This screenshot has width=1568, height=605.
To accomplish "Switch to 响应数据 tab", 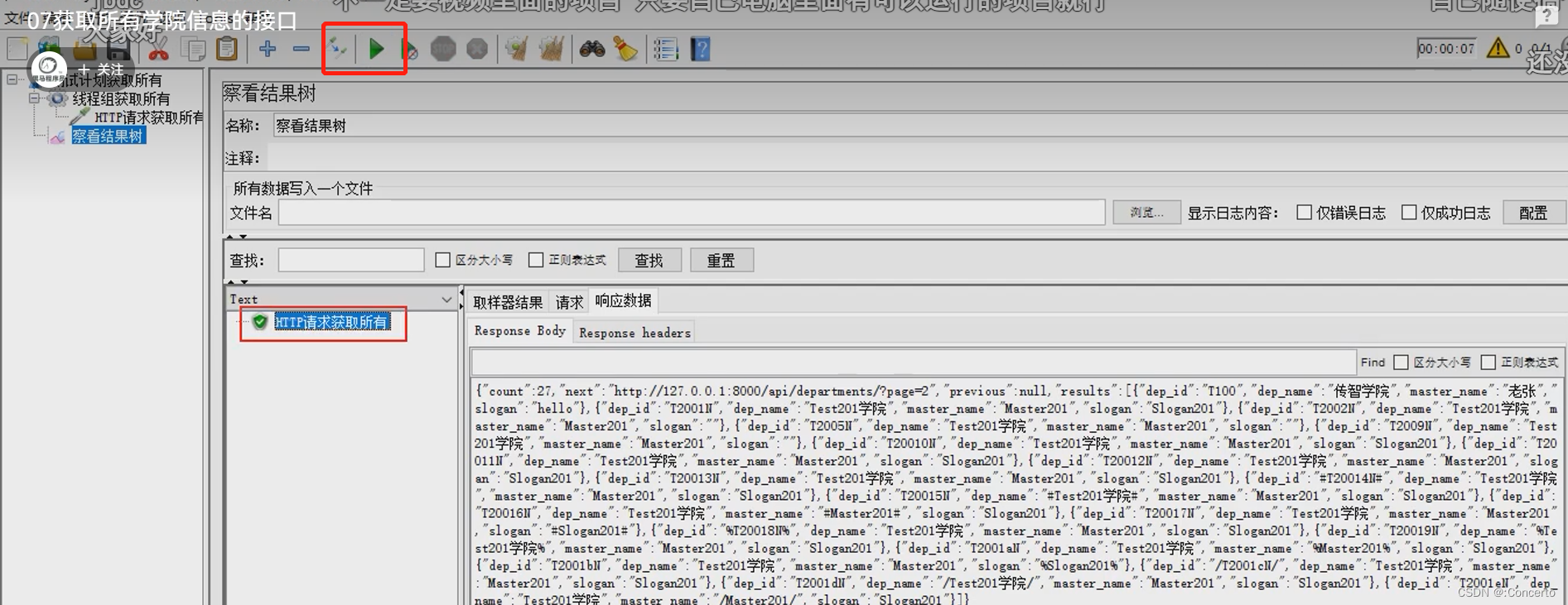I will tap(623, 300).
